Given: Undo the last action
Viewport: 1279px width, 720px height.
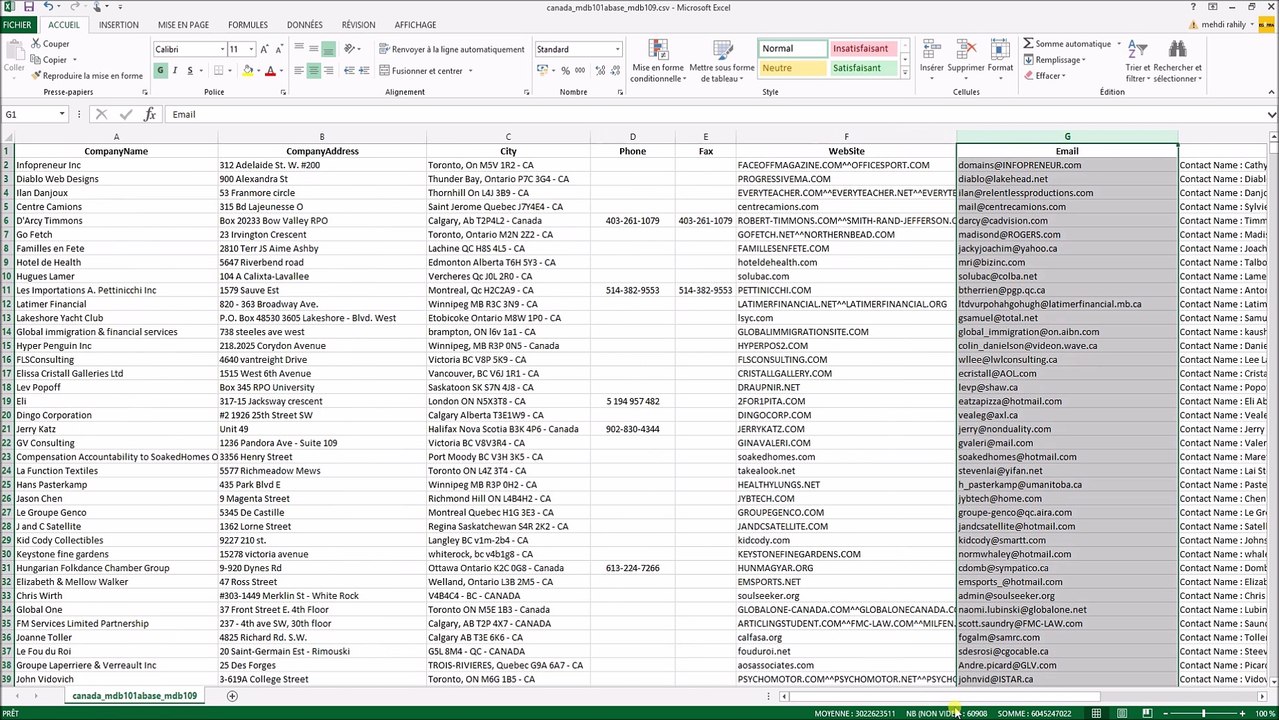Looking at the screenshot, I should coord(48,7).
